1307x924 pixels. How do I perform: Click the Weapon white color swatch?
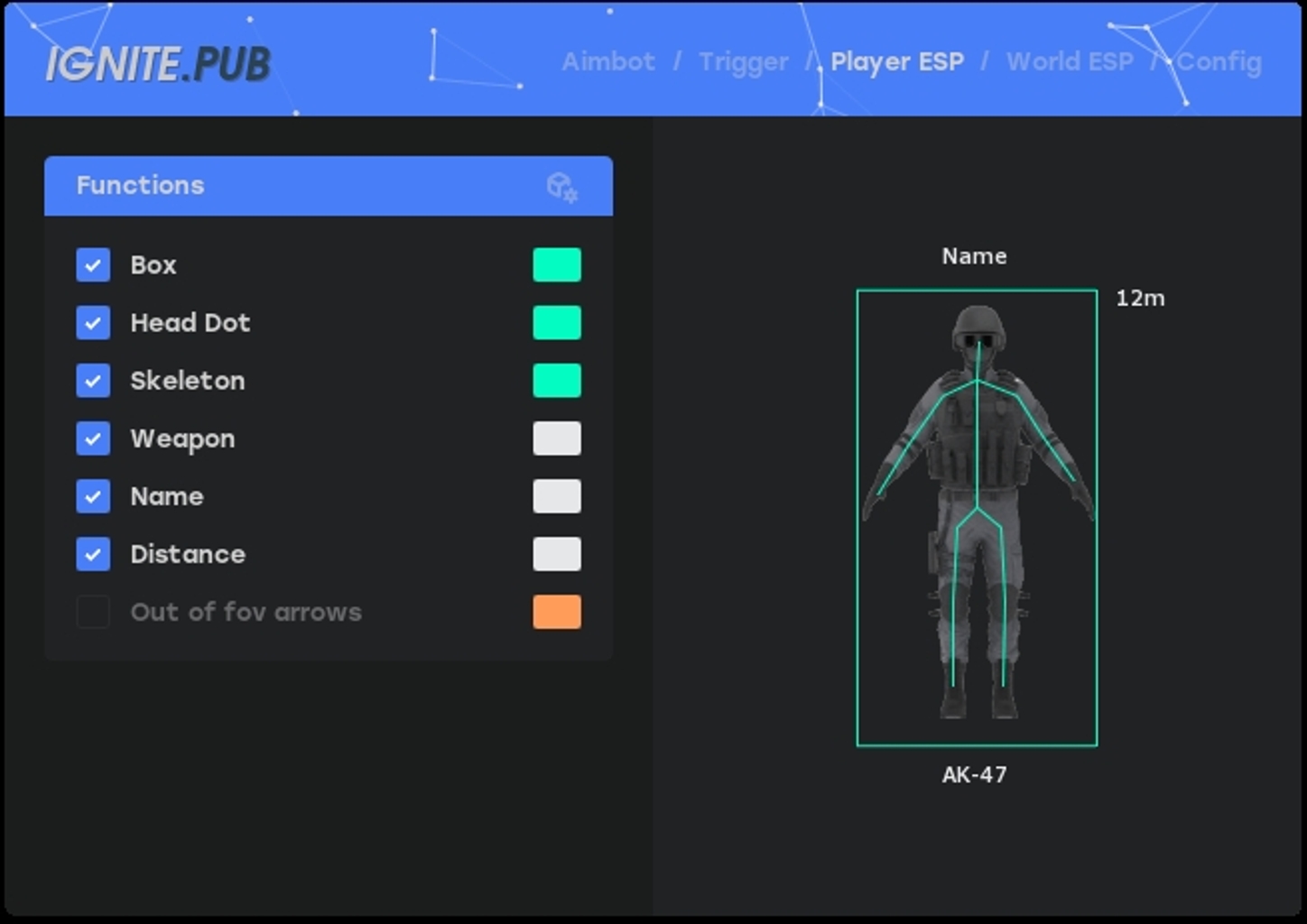pyautogui.click(x=556, y=439)
